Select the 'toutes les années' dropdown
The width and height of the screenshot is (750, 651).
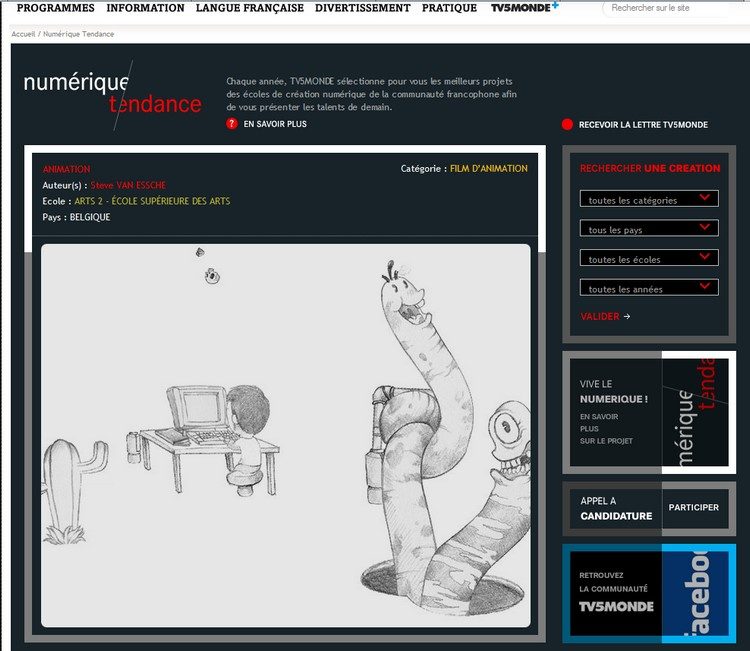[649, 288]
